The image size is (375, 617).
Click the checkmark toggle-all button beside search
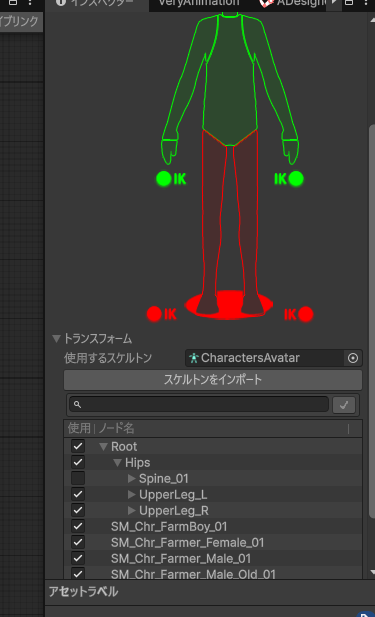tap(344, 405)
